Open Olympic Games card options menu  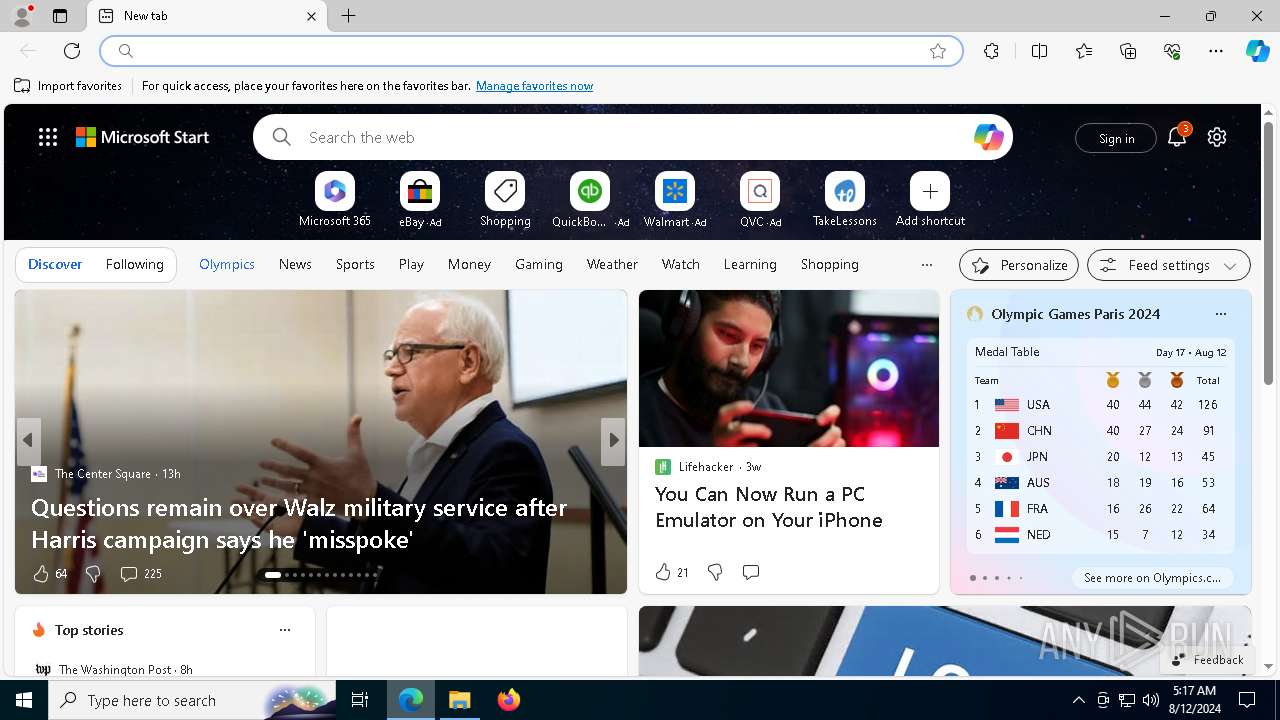click(1221, 314)
